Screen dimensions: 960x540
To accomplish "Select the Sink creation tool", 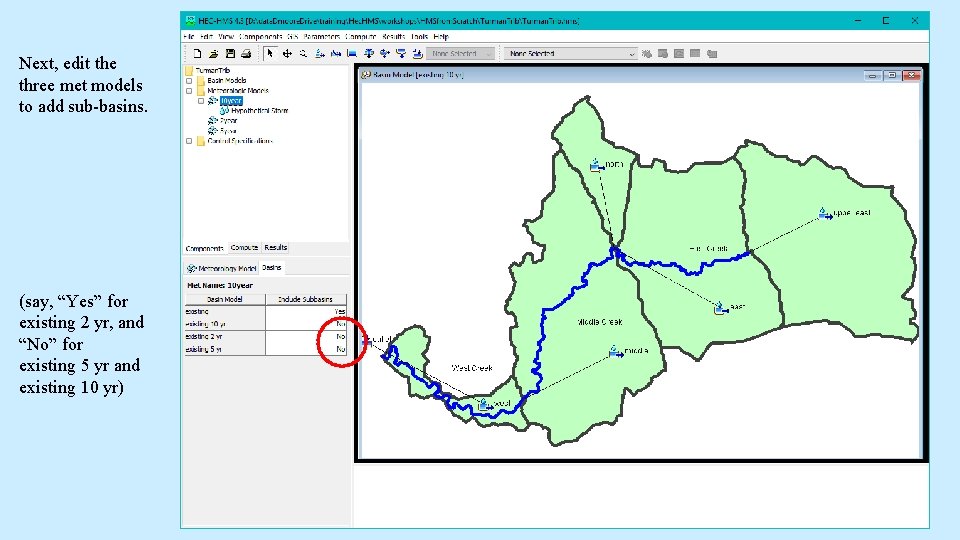I will pyautogui.click(x=418, y=54).
